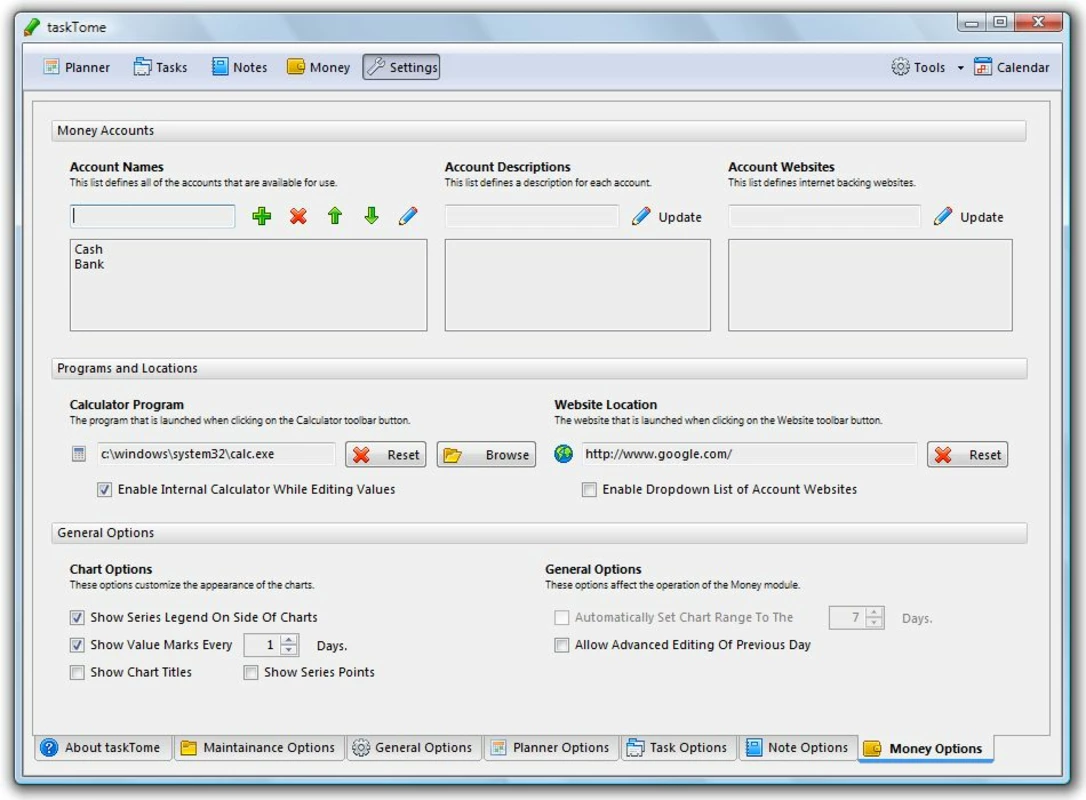Click the Programs and Locations section header

point(538,368)
